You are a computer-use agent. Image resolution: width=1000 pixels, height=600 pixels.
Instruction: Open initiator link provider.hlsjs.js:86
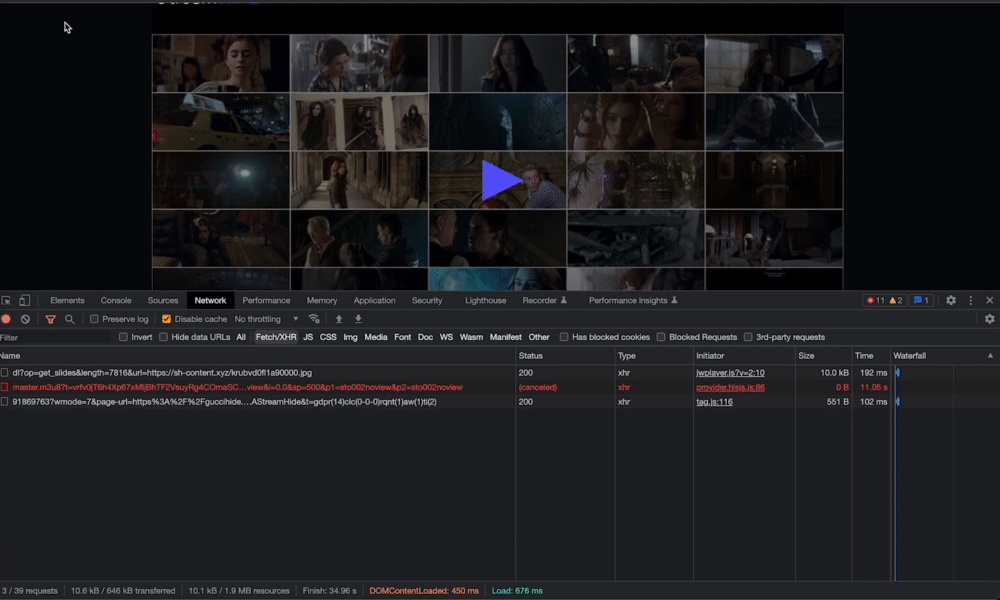(730, 387)
